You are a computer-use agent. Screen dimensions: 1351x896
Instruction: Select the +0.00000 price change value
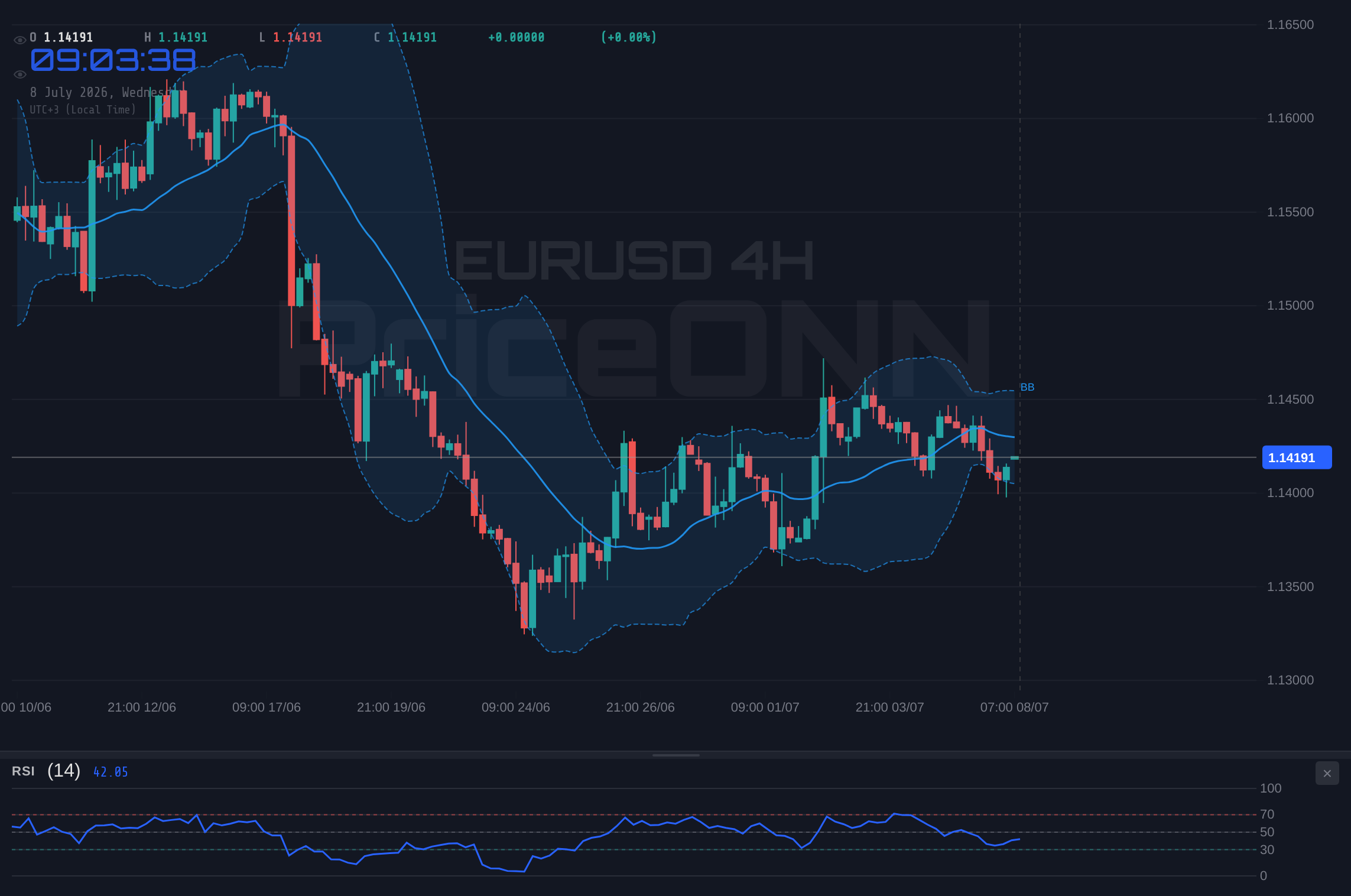(x=517, y=37)
